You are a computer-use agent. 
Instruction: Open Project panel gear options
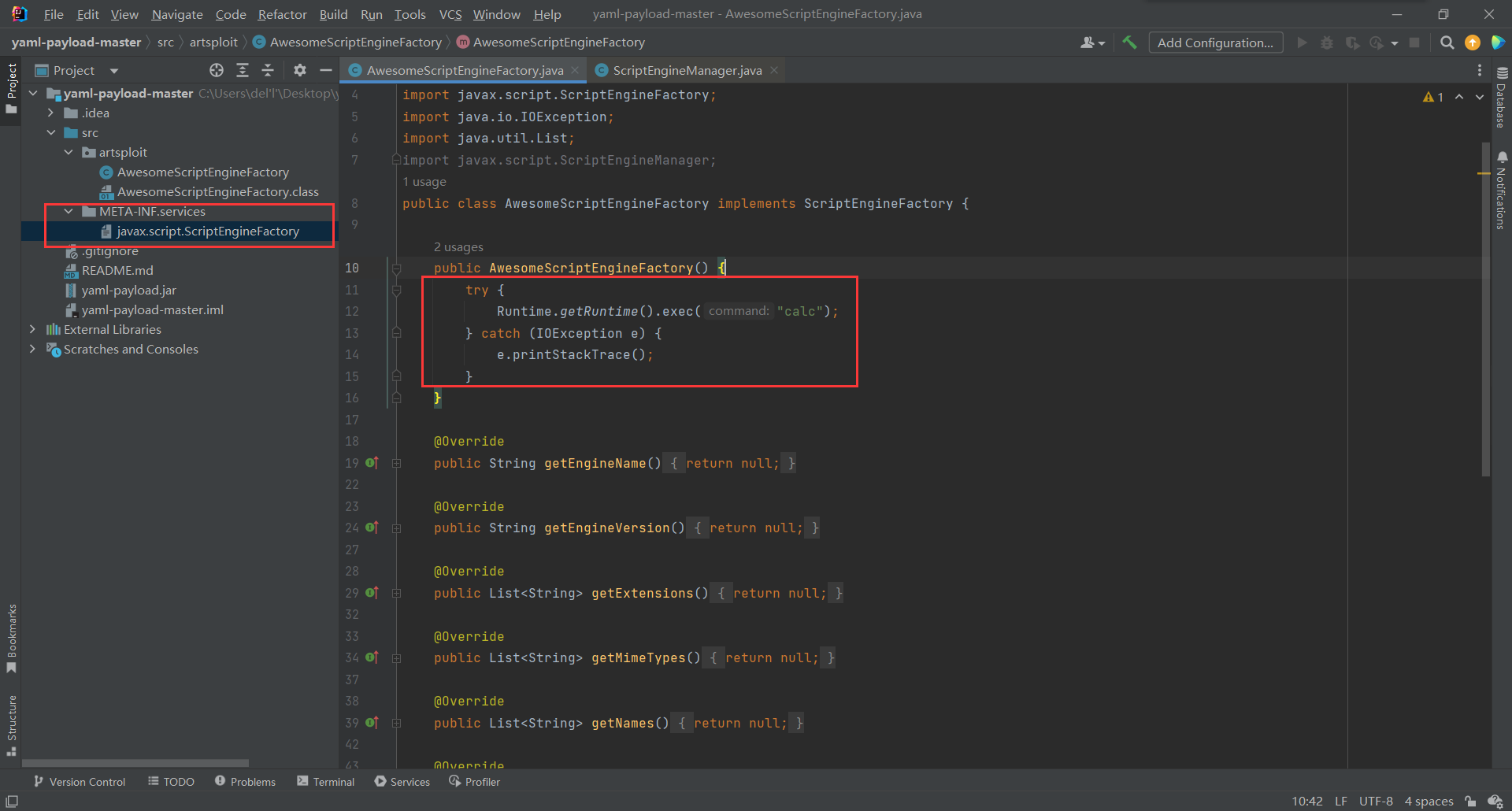300,70
